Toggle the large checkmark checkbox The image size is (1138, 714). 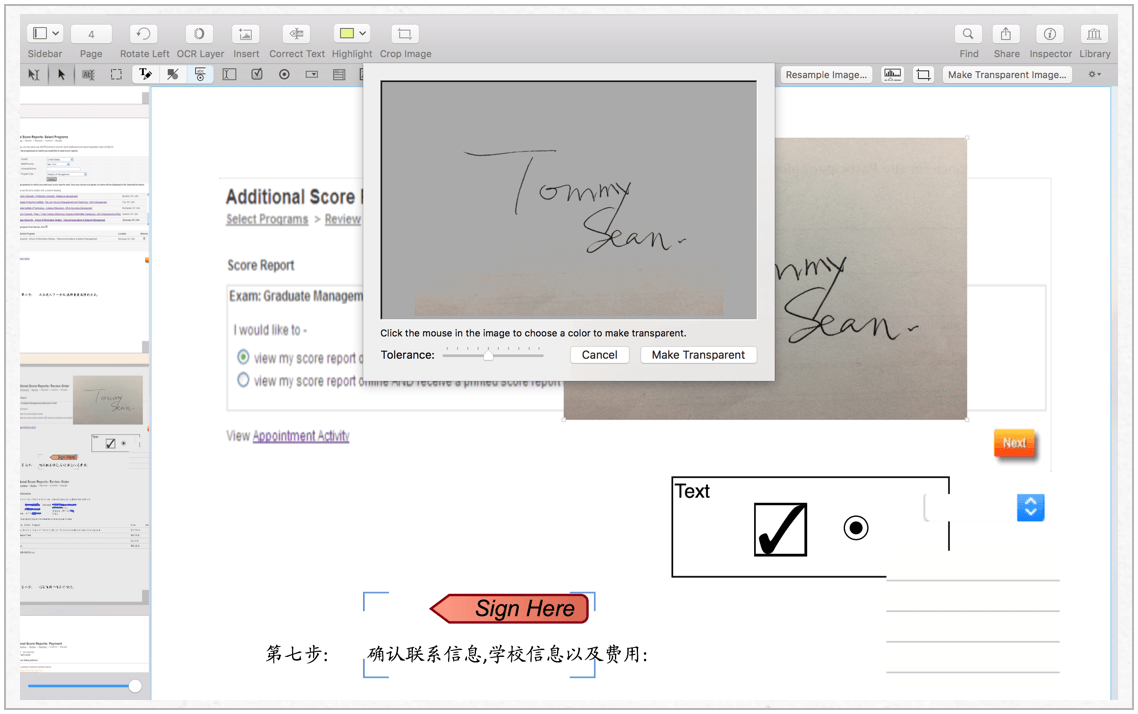tap(780, 529)
